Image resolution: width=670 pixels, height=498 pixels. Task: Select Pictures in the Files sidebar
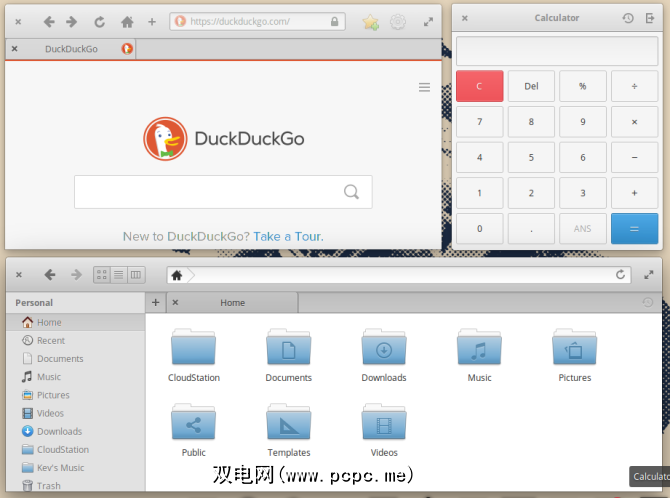76,395
